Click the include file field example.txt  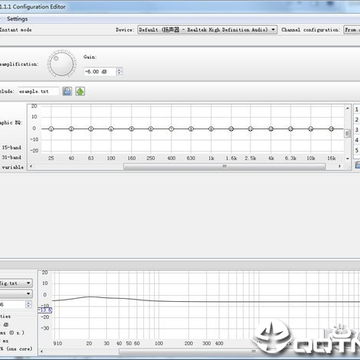point(38,91)
